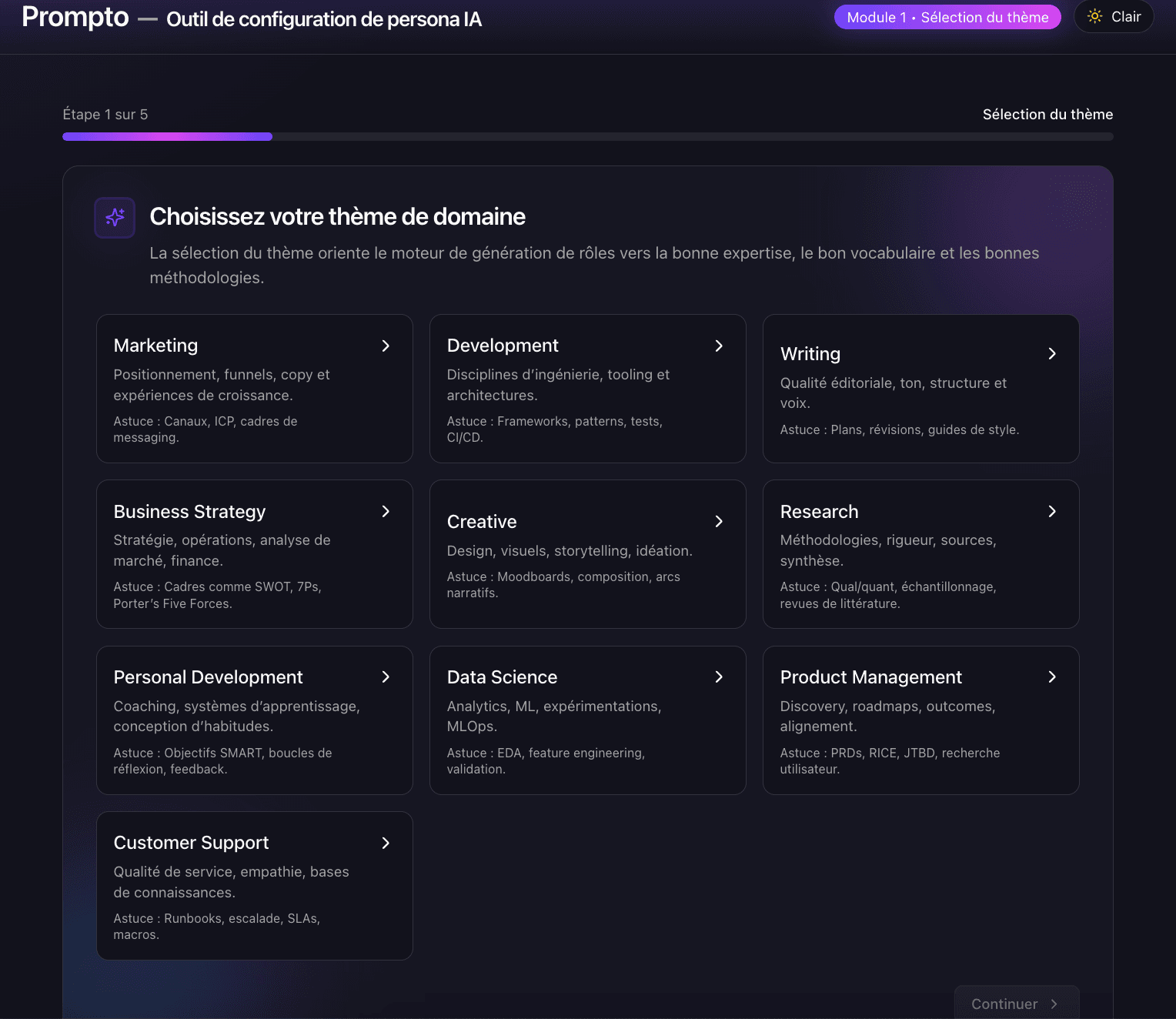Screen dimensions: 1176x1019
Task: Toggle the Clair light theme button
Action: pyautogui.click(x=1114, y=16)
